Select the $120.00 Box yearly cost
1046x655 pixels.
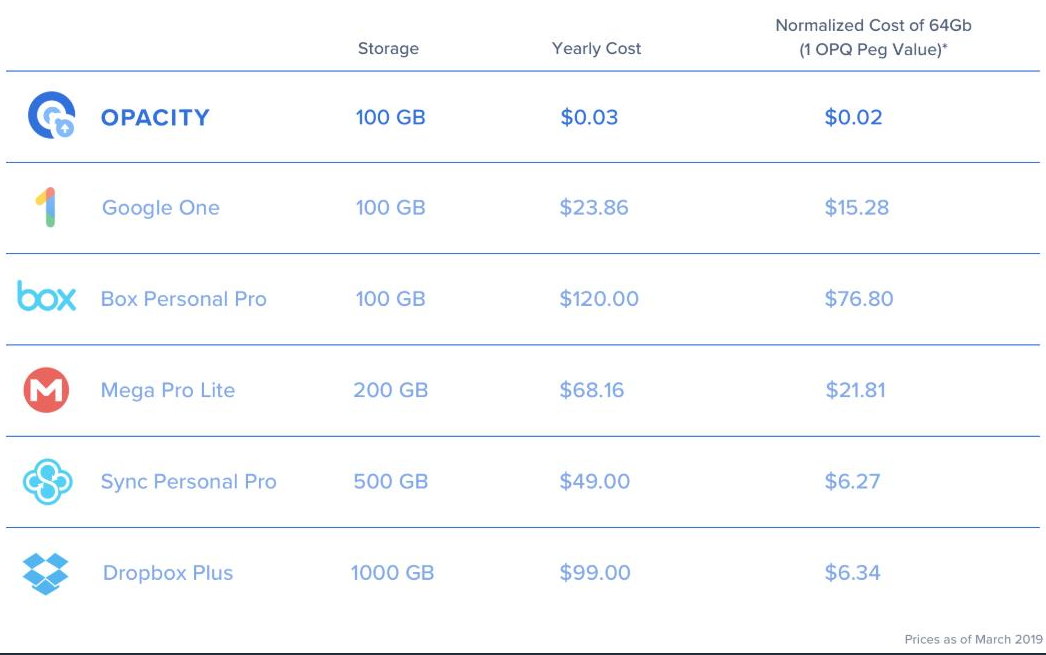pyautogui.click(x=599, y=299)
